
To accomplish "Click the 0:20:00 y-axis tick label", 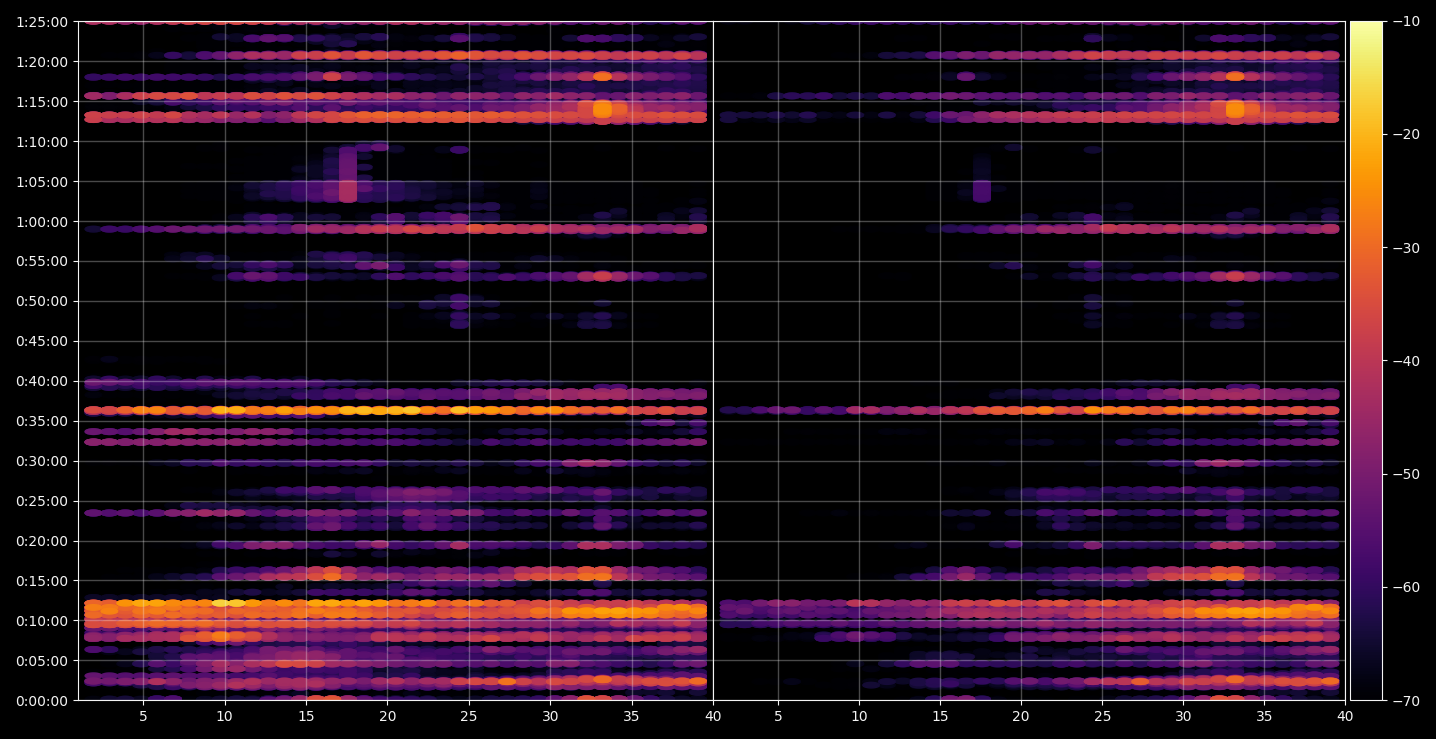I will [x=42, y=541].
